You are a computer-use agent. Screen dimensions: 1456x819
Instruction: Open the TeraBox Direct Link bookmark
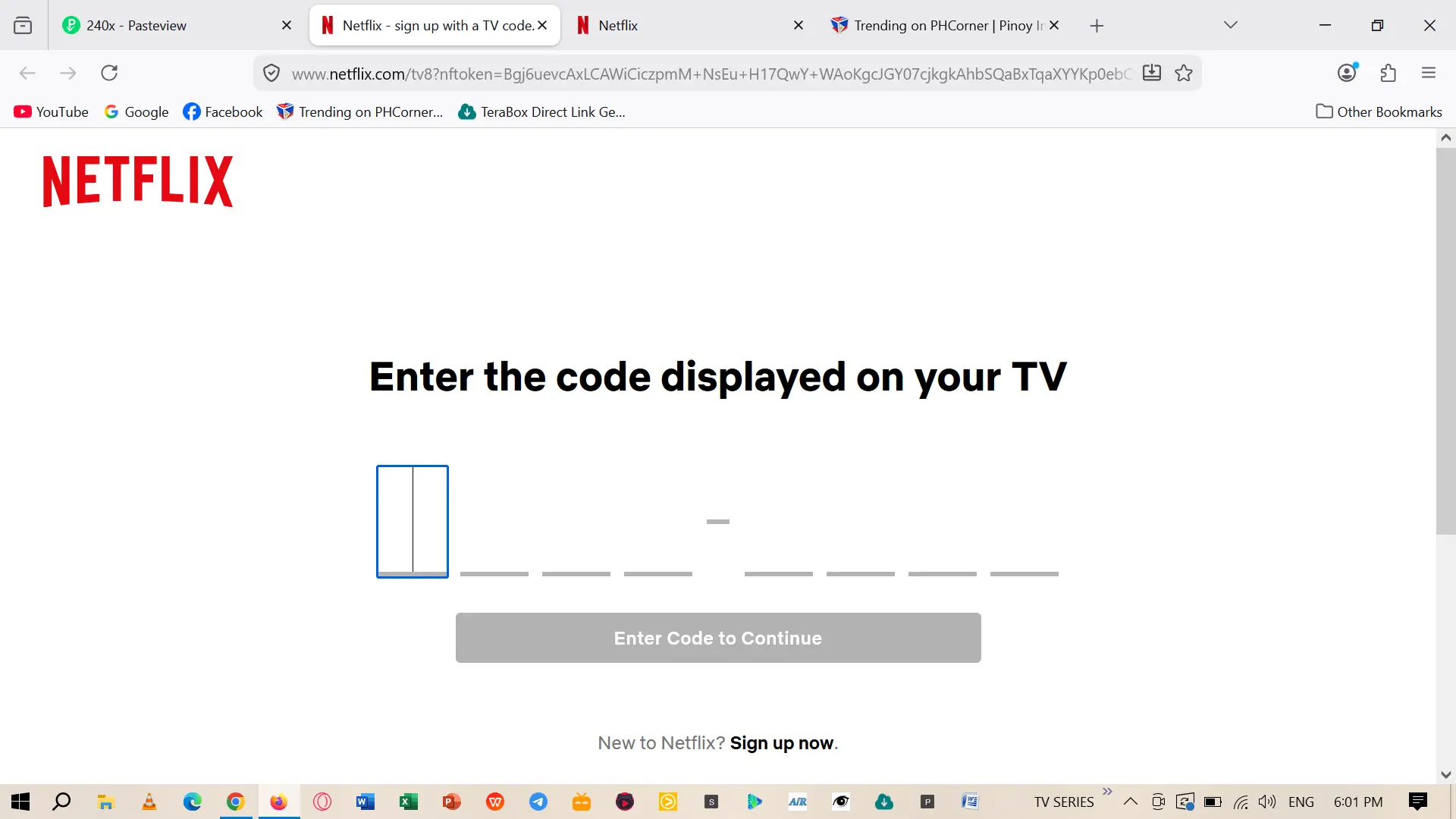(542, 111)
